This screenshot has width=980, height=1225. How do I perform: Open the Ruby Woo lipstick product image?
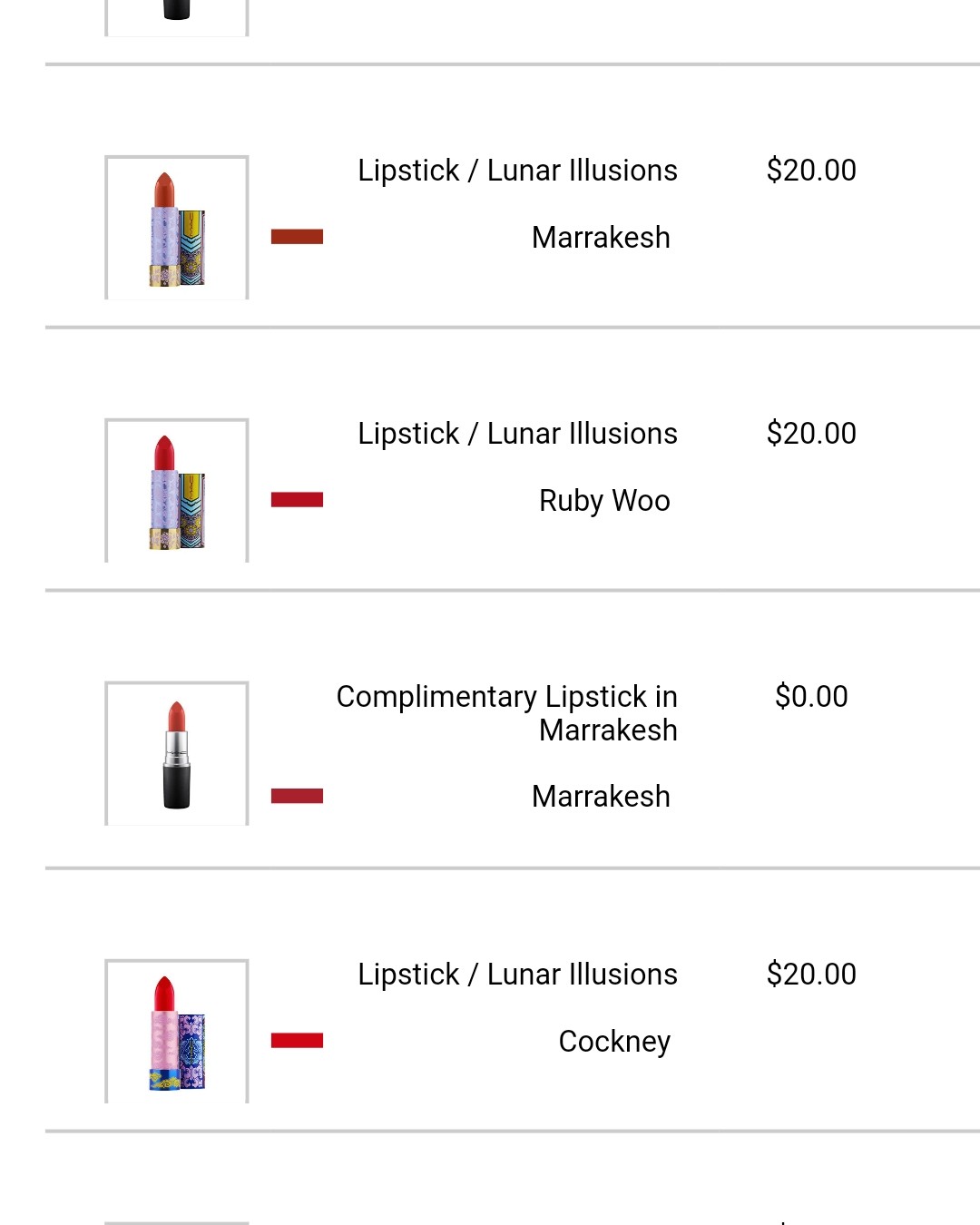tap(177, 491)
